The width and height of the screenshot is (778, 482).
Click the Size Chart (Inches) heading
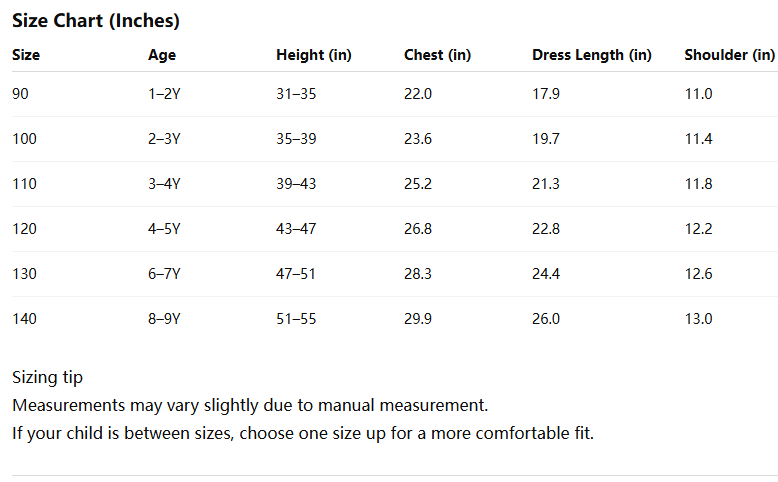[96, 20]
